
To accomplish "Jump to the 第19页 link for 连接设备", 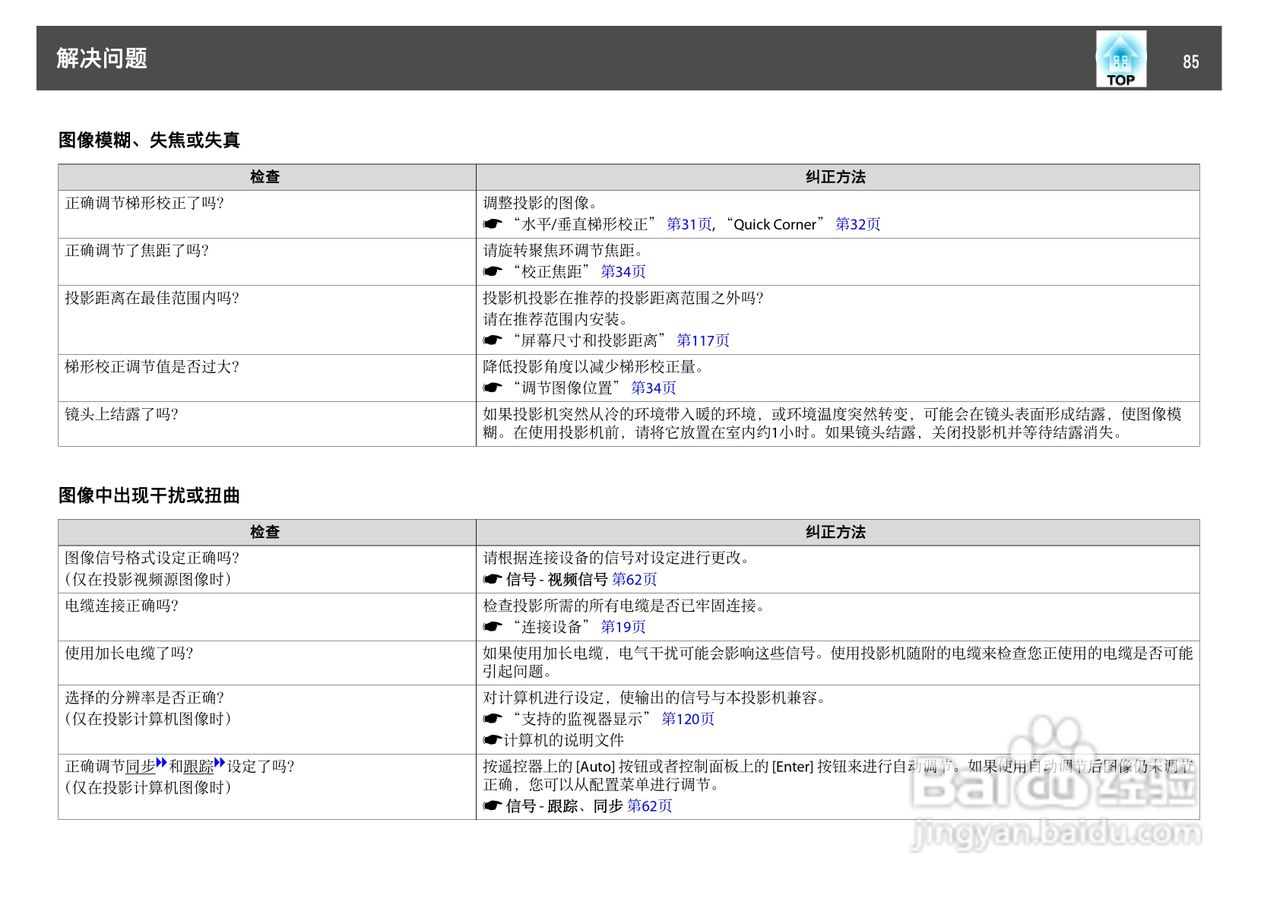I will pos(623,627).
